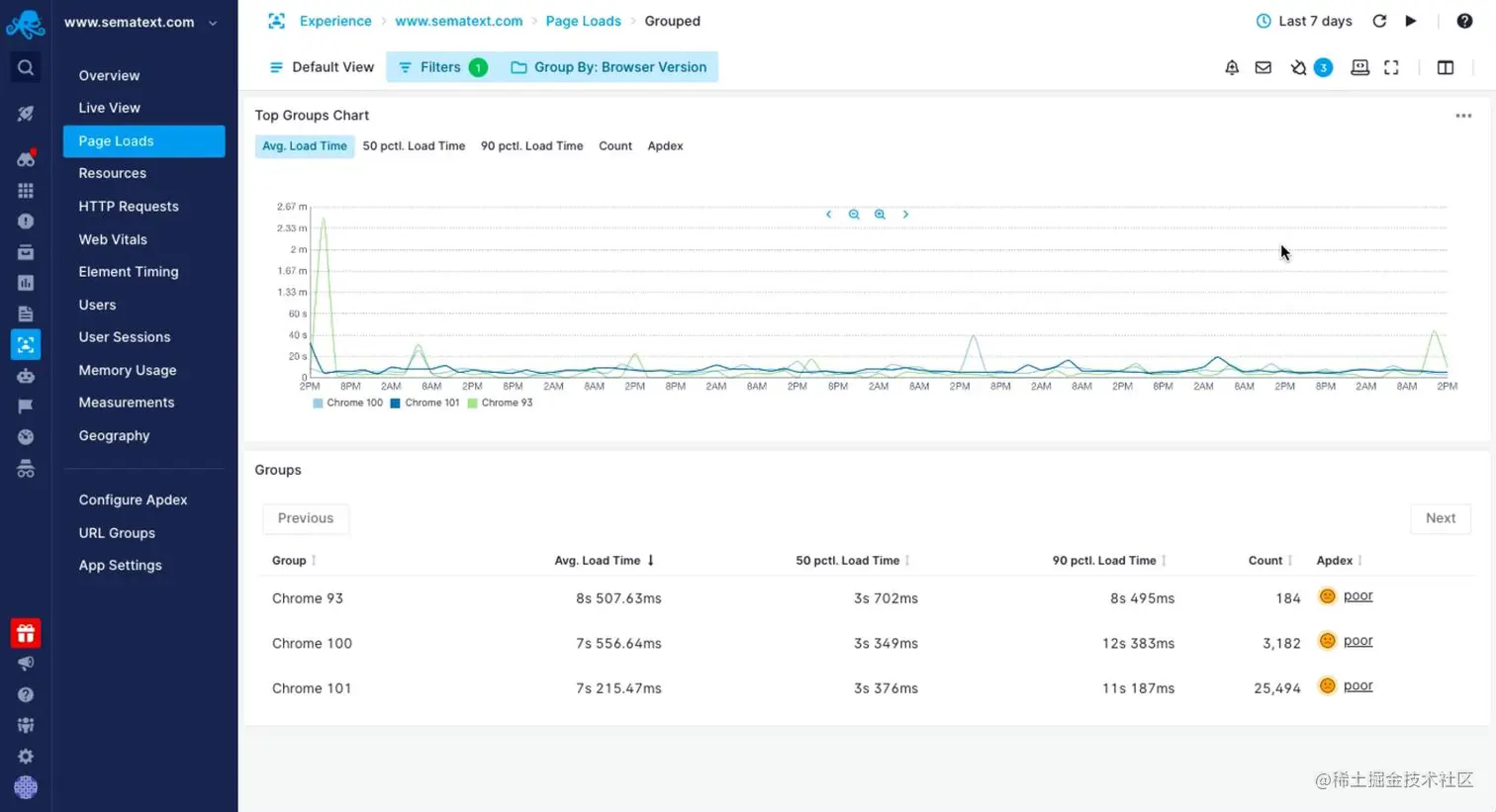
Task: Sort the table by Apdex column
Action: 1340,561
